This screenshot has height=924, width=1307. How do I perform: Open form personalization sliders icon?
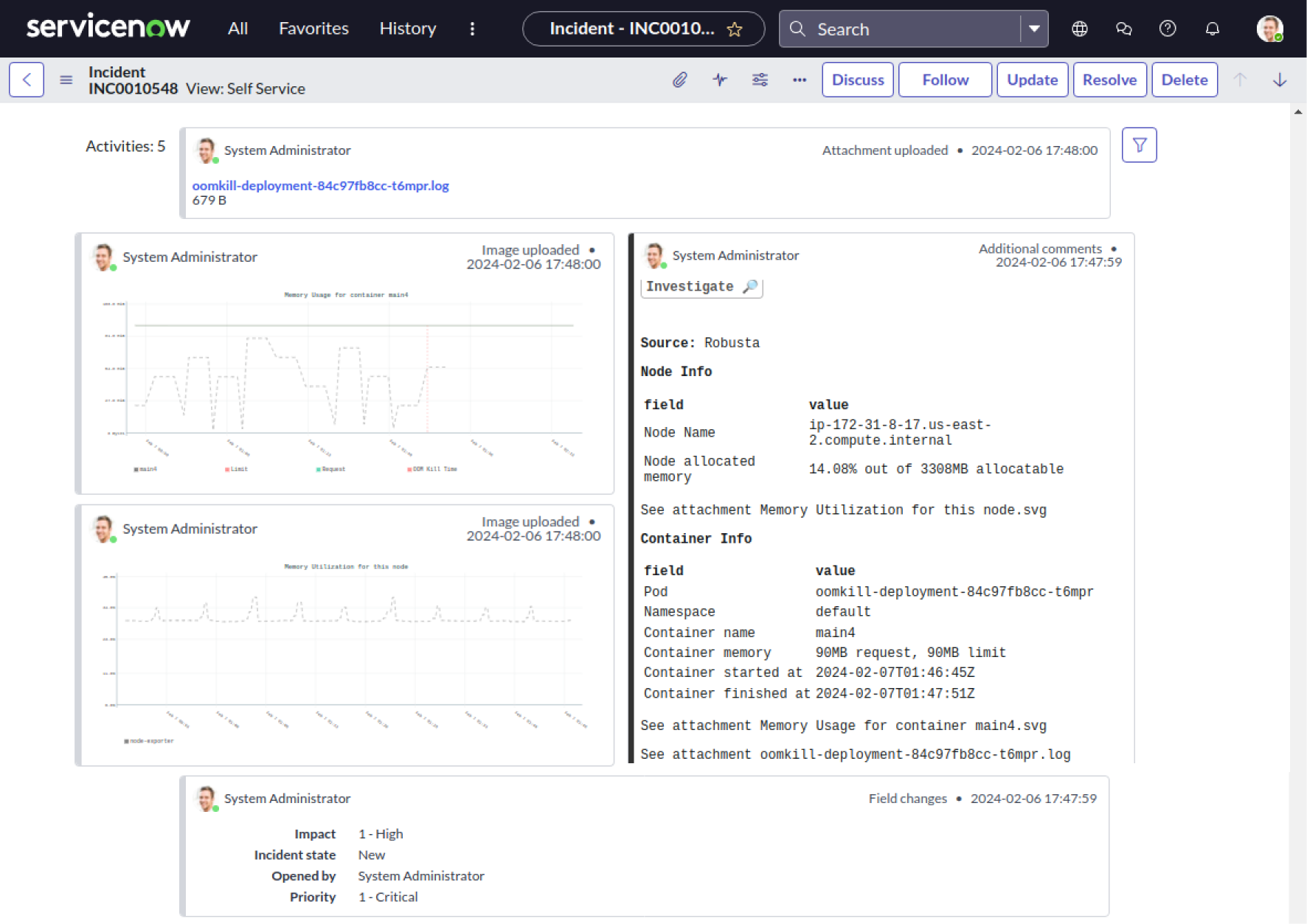[760, 80]
